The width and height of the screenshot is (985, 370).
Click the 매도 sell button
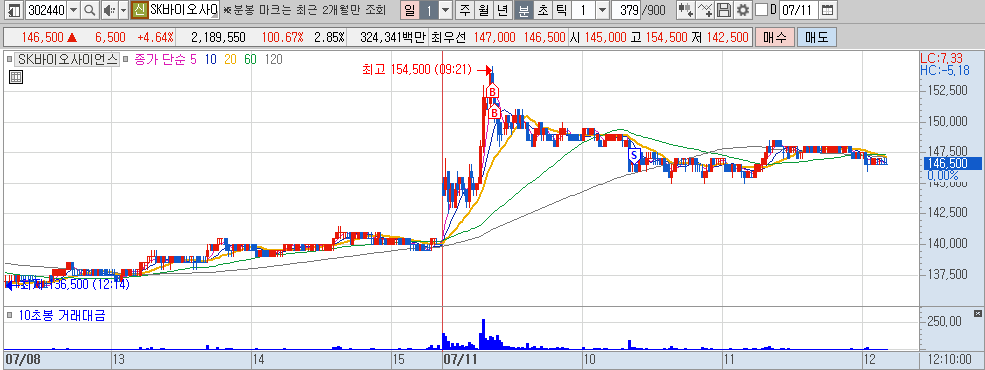[817, 38]
